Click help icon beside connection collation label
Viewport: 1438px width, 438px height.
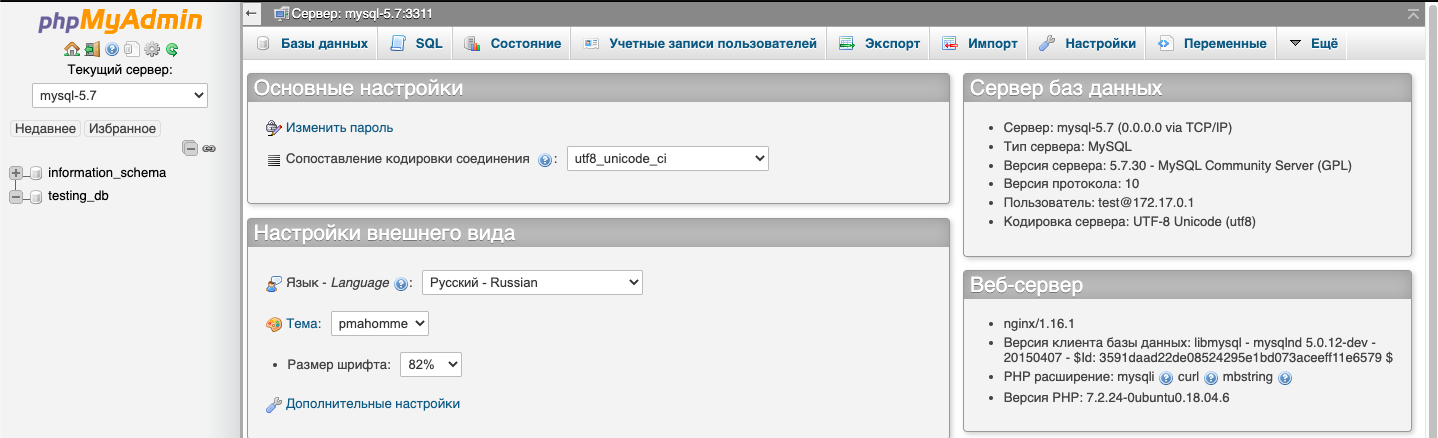(x=545, y=160)
